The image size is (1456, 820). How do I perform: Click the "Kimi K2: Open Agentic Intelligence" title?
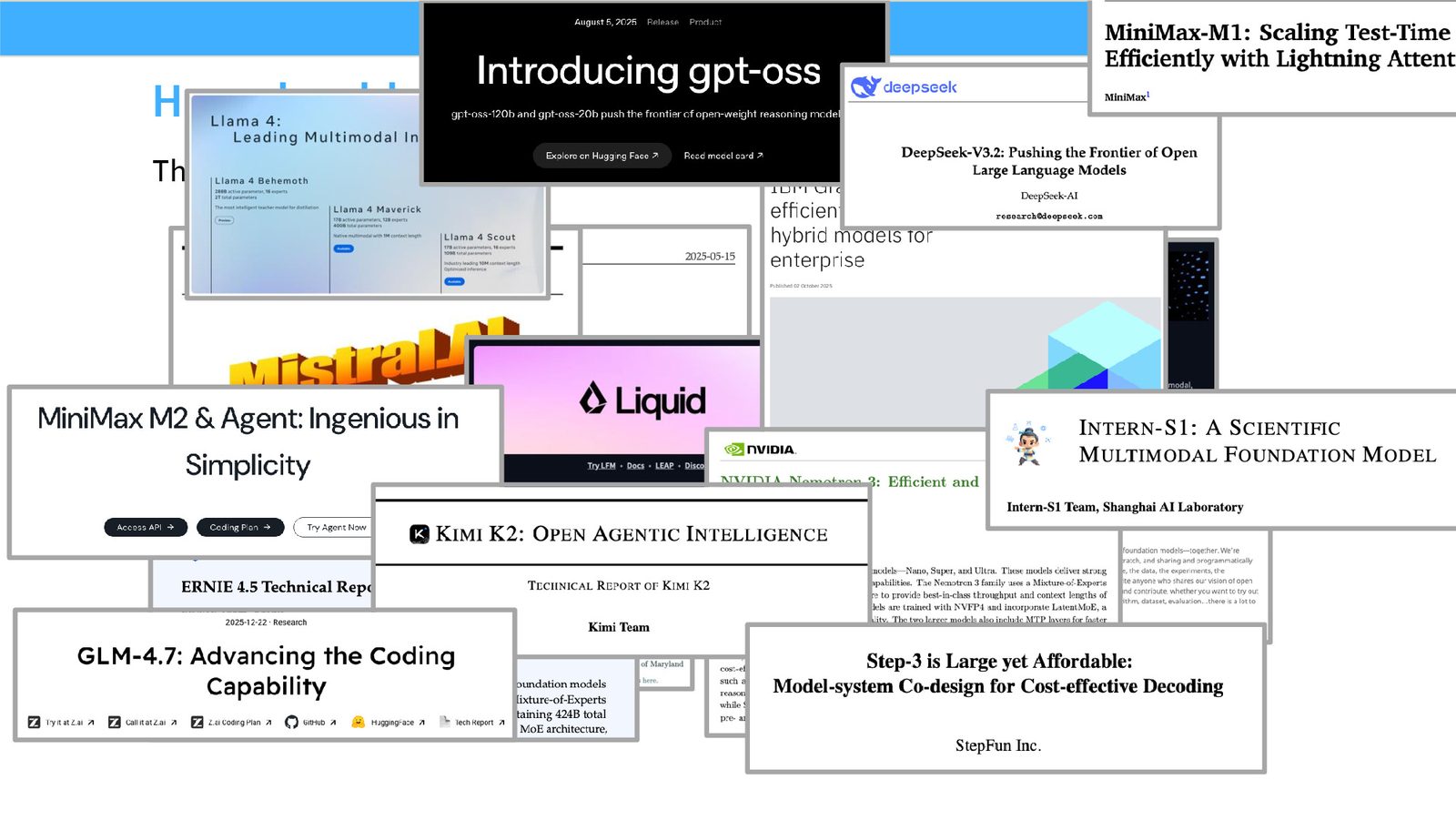pos(632,534)
